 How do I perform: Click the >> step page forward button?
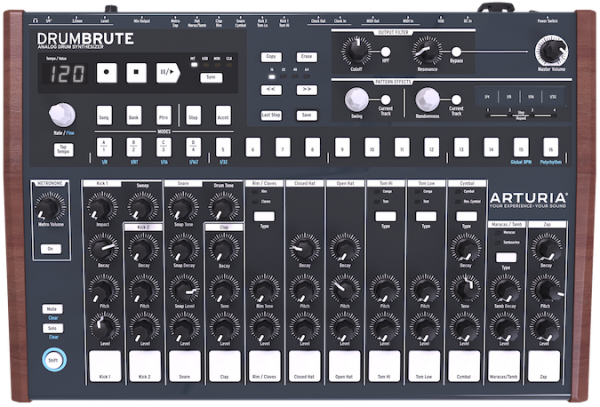pyautogui.click(x=307, y=90)
